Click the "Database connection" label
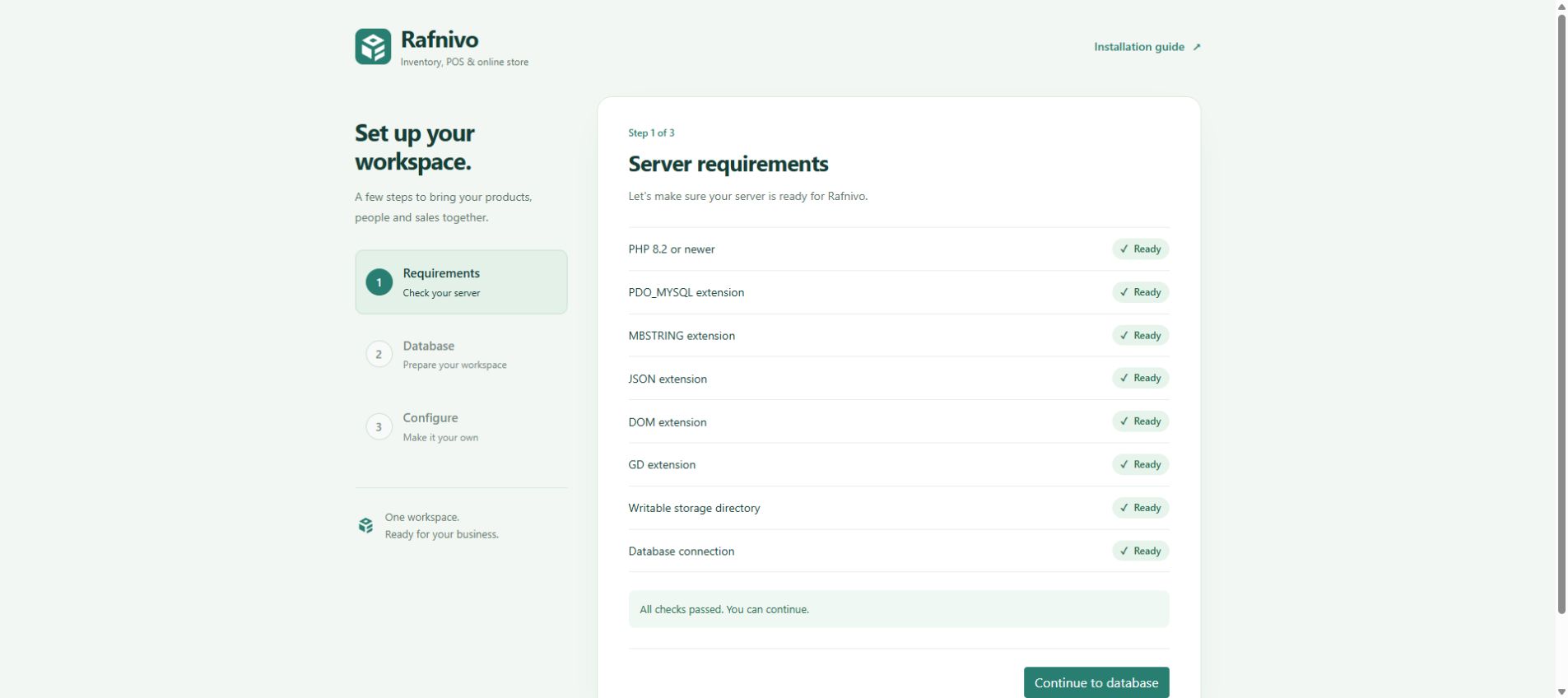The width and height of the screenshot is (1568, 698). [681, 551]
